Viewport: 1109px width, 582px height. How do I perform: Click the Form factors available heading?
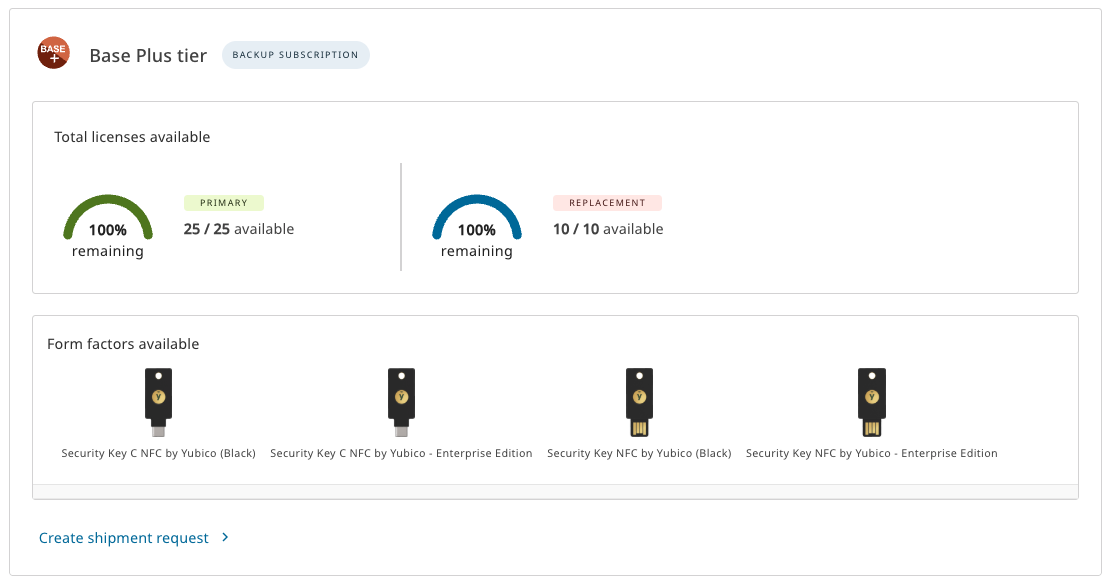[123, 344]
